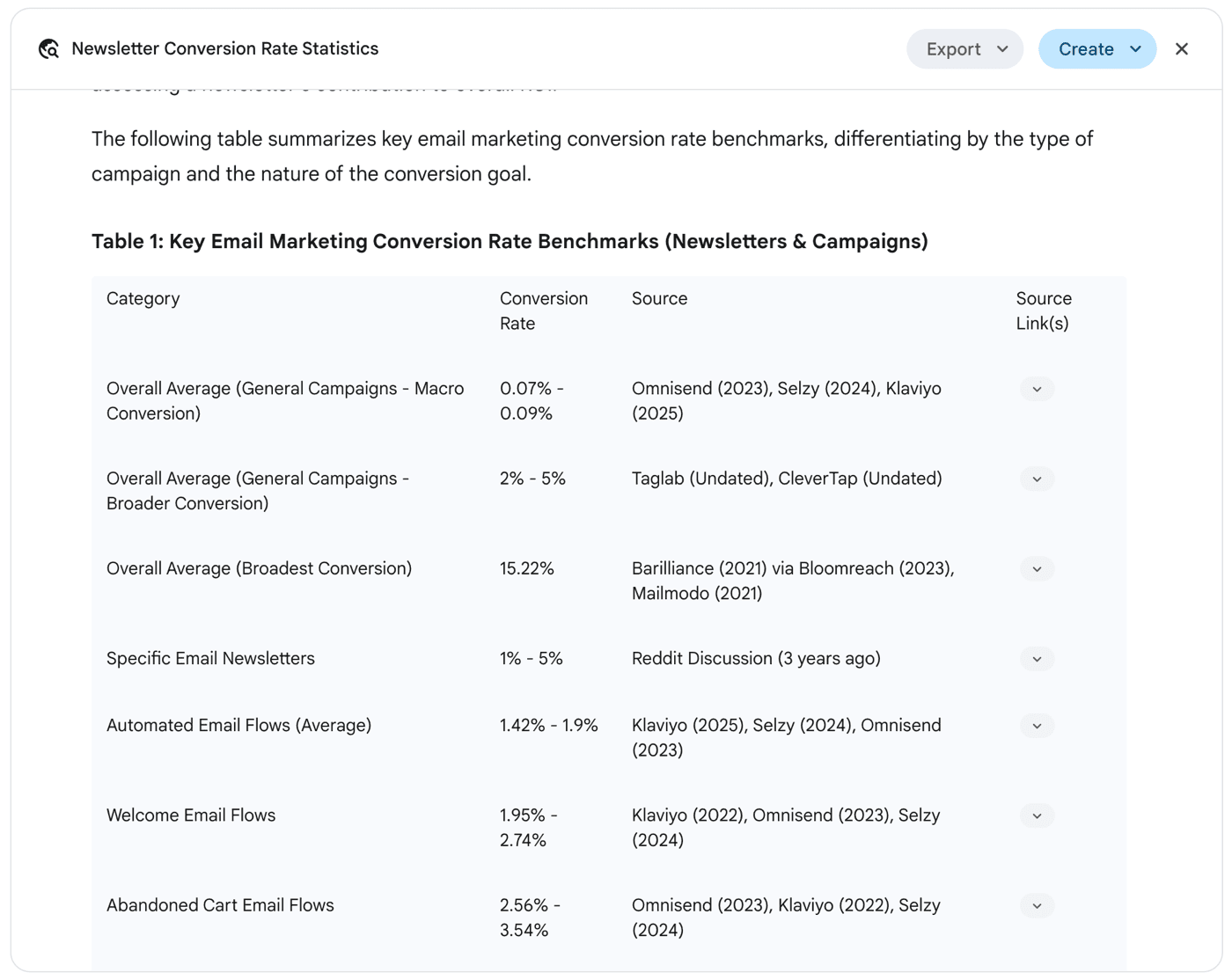The image size is (1232, 980).
Task: Expand source links for Automated Email Flows
Action: pyautogui.click(x=1037, y=726)
